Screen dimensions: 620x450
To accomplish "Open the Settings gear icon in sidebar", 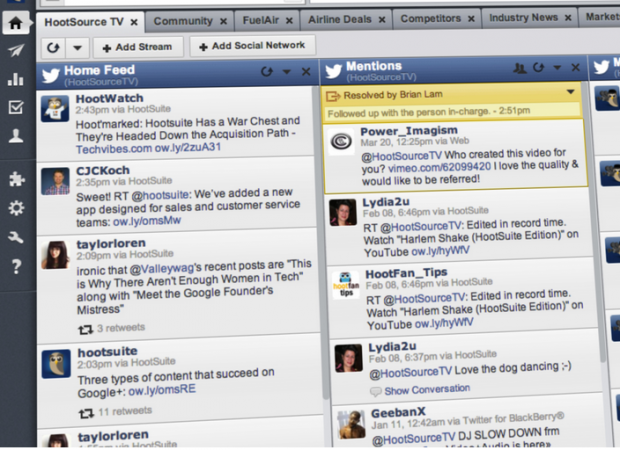I will [x=16, y=208].
